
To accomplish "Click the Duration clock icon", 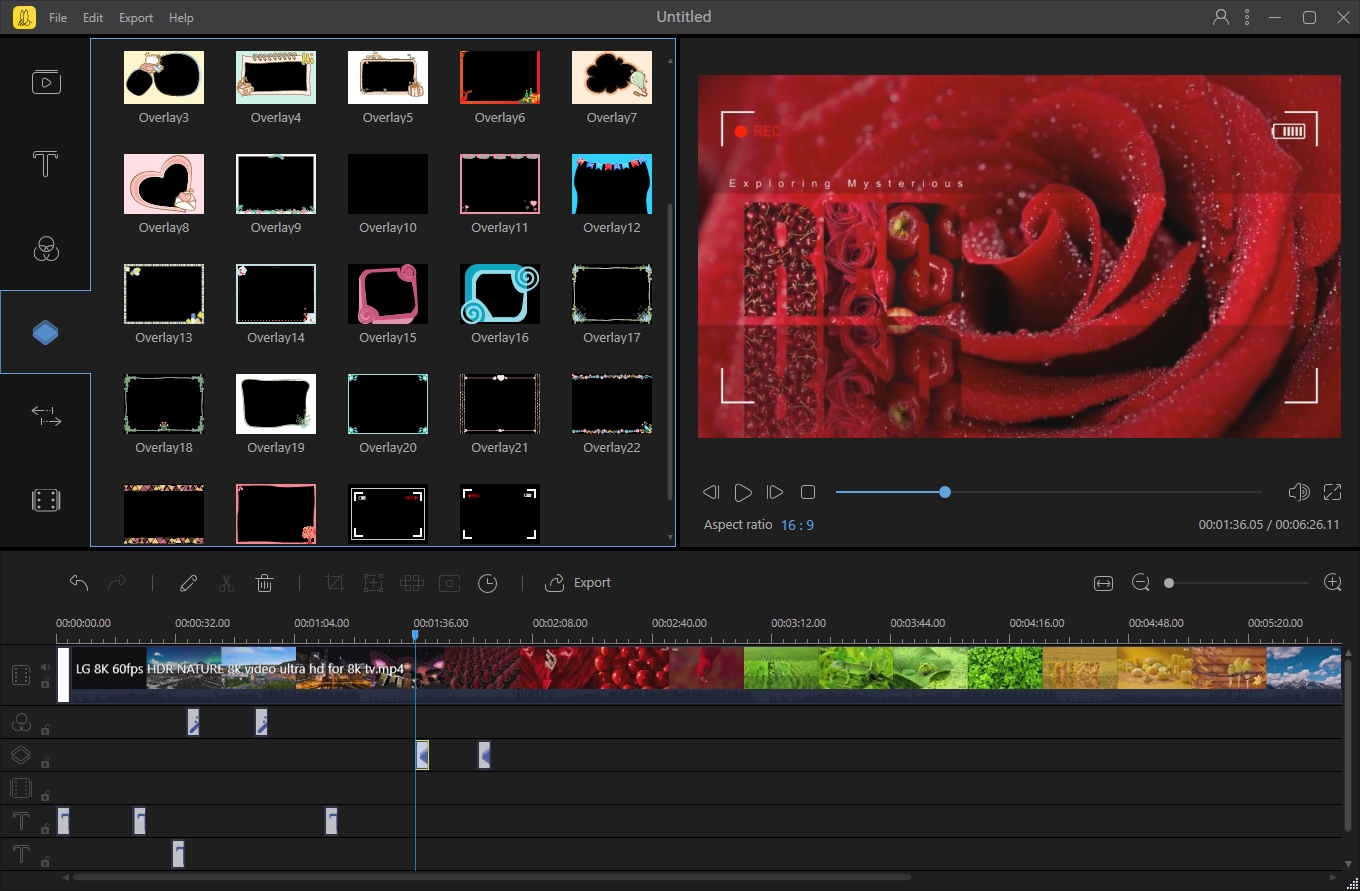I will 488,583.
